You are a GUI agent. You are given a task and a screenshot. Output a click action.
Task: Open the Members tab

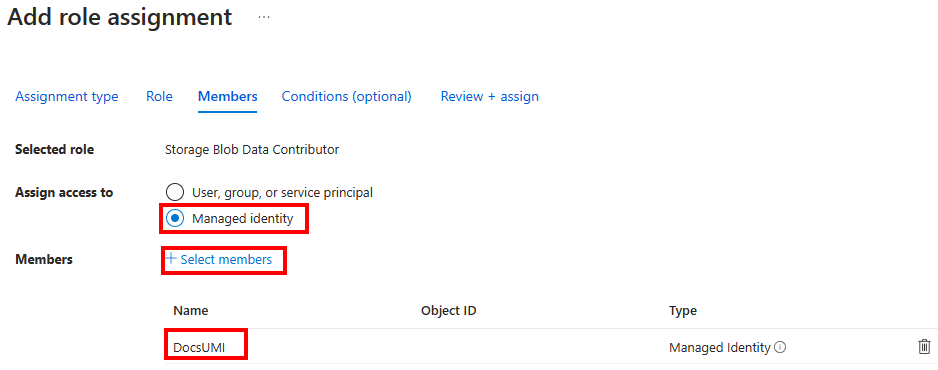click(x=227, y=96)
